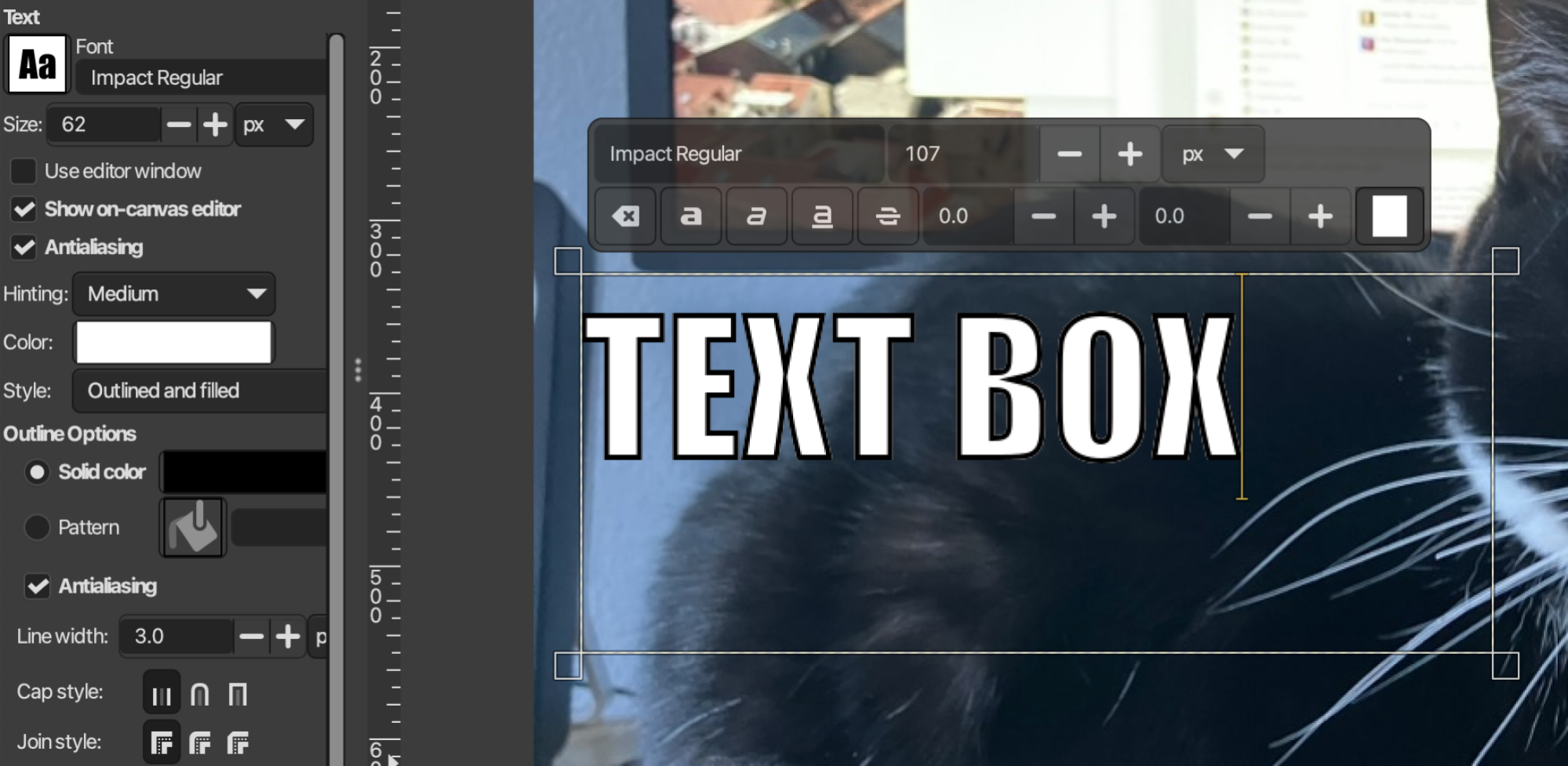Increase the first 0.0 baseline offset

pos(1104,216)
